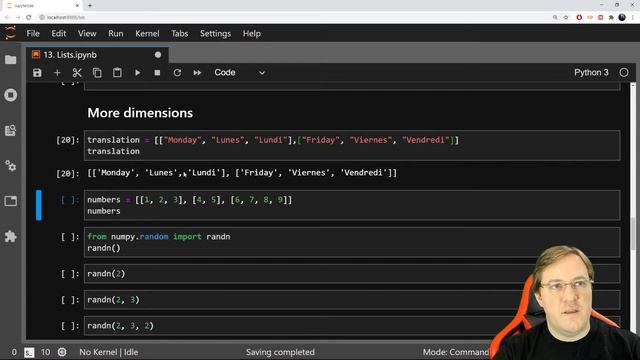Open the Extension Manager puzzle icon
This screenshot has height=360, width=640.
pos(11,236)
